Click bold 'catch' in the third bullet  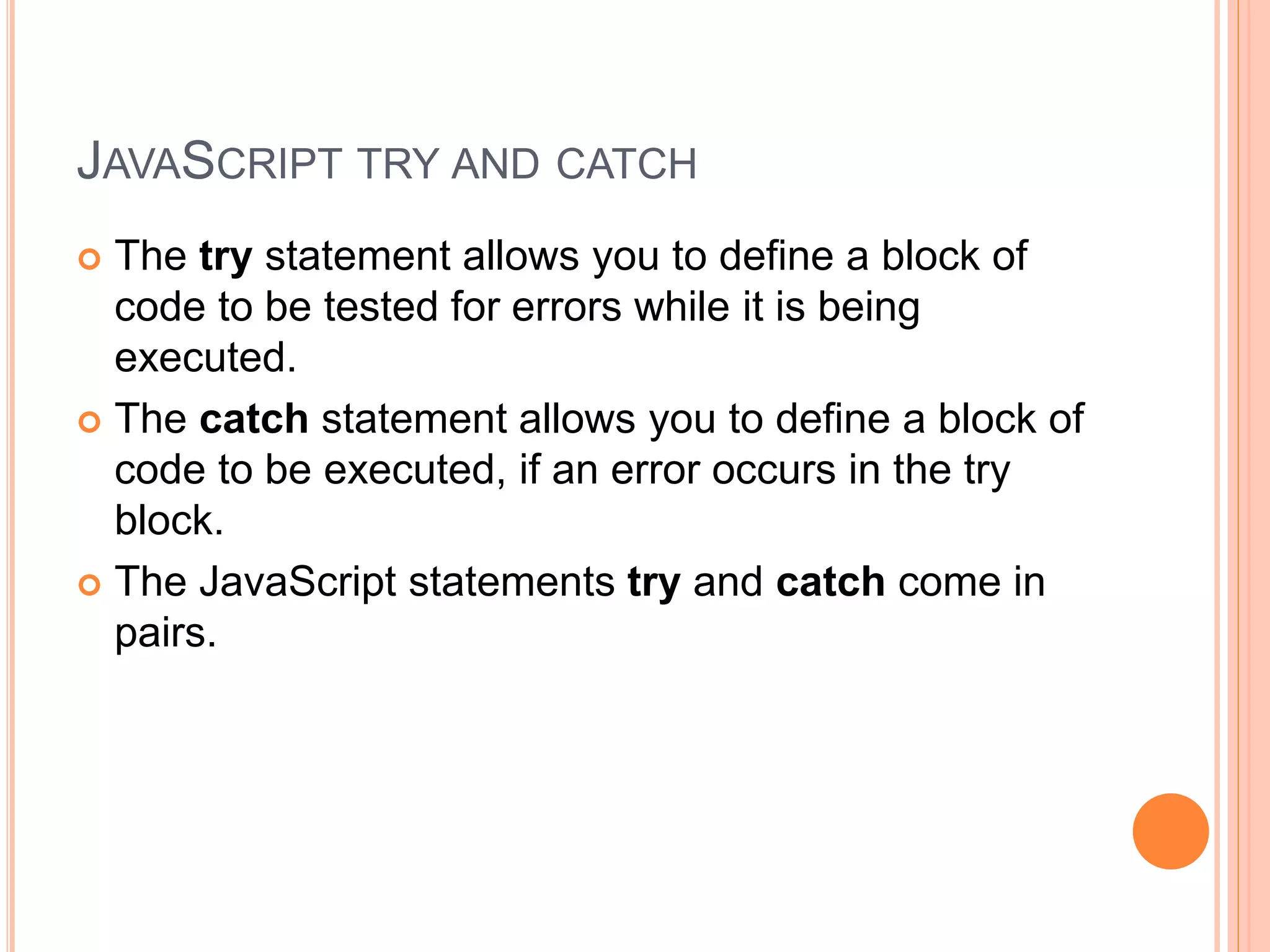click(x=830, y=583)
